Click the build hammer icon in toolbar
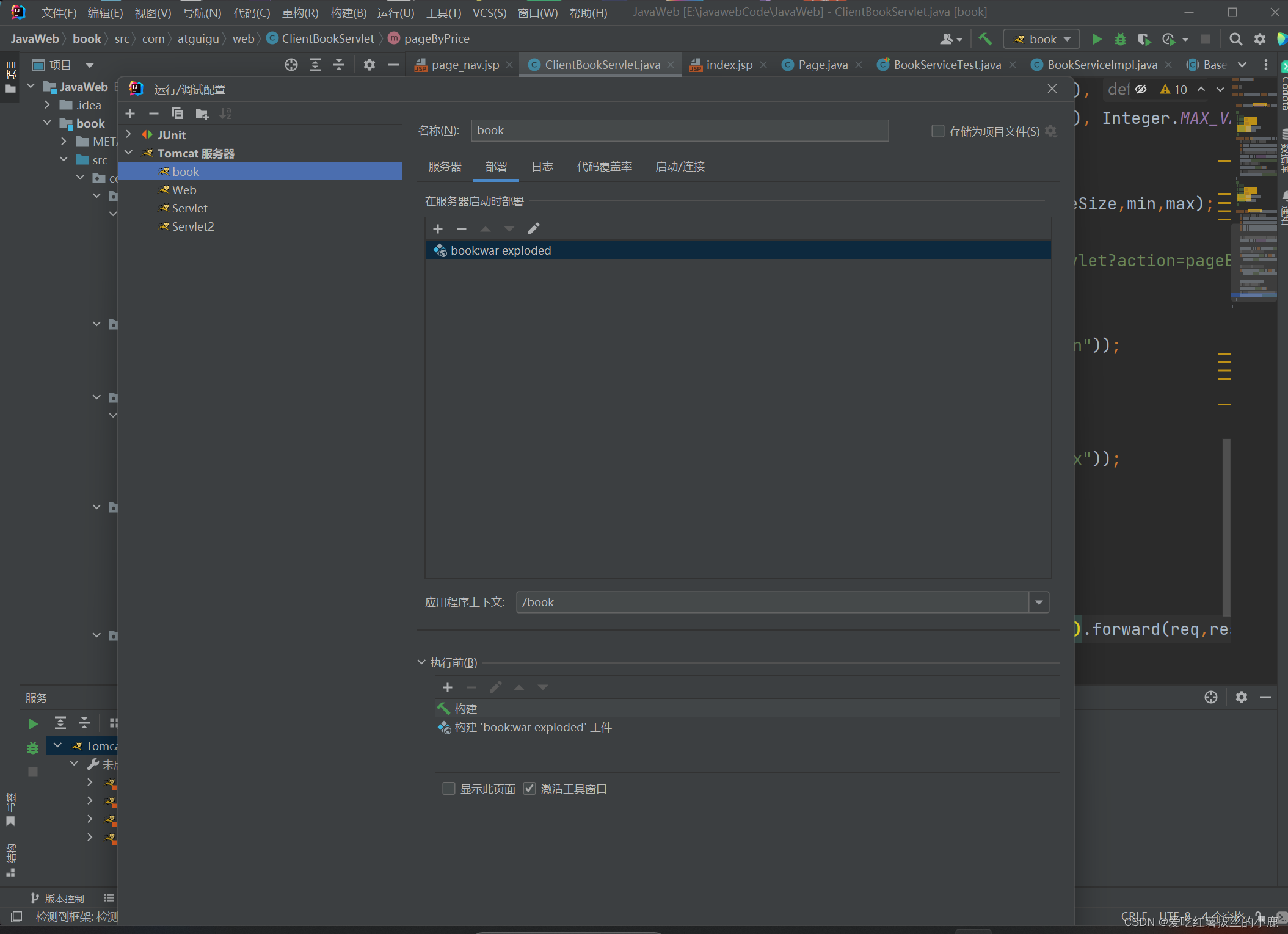The height and width of the screenshot is (934, 1288). tap(985, 39)
